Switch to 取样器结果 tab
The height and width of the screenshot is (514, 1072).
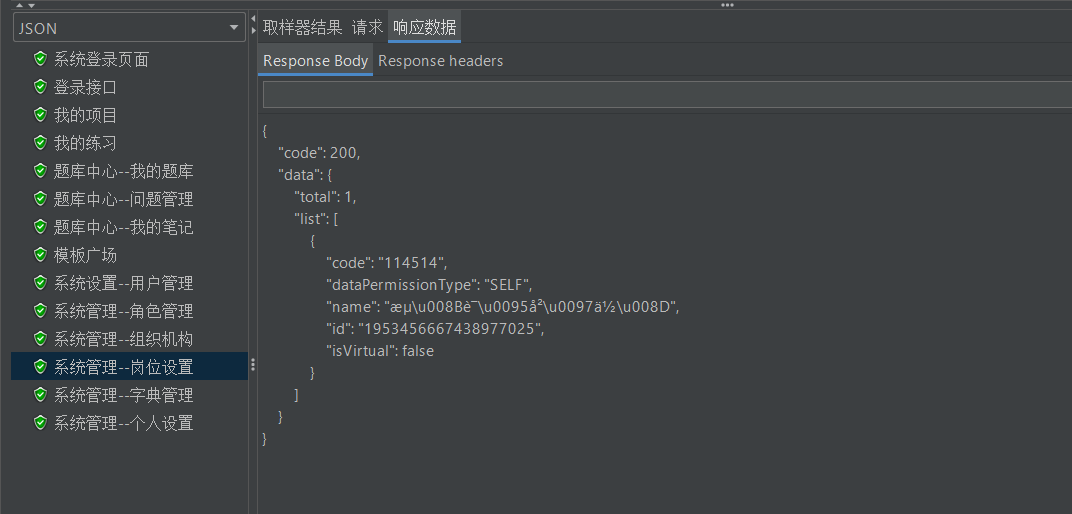(302, 27)
